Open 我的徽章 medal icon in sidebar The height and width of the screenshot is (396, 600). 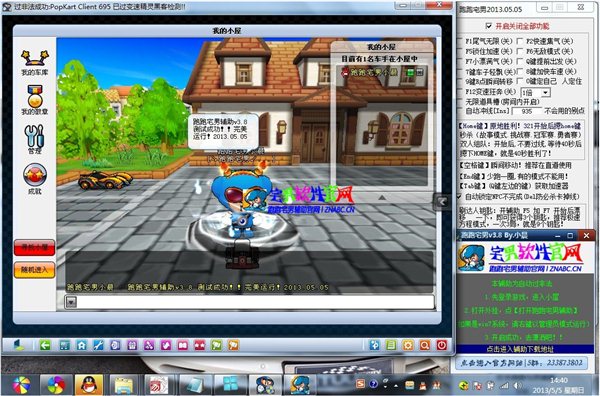click(35, 99)
